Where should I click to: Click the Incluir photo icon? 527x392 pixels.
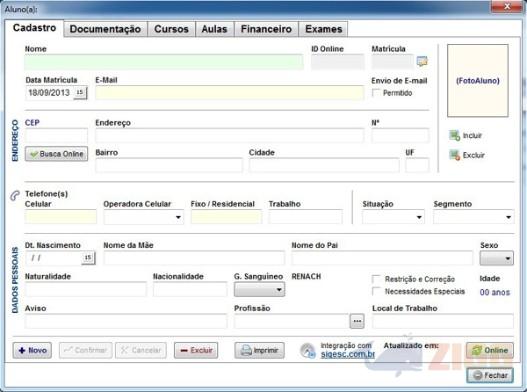[454, 135]
